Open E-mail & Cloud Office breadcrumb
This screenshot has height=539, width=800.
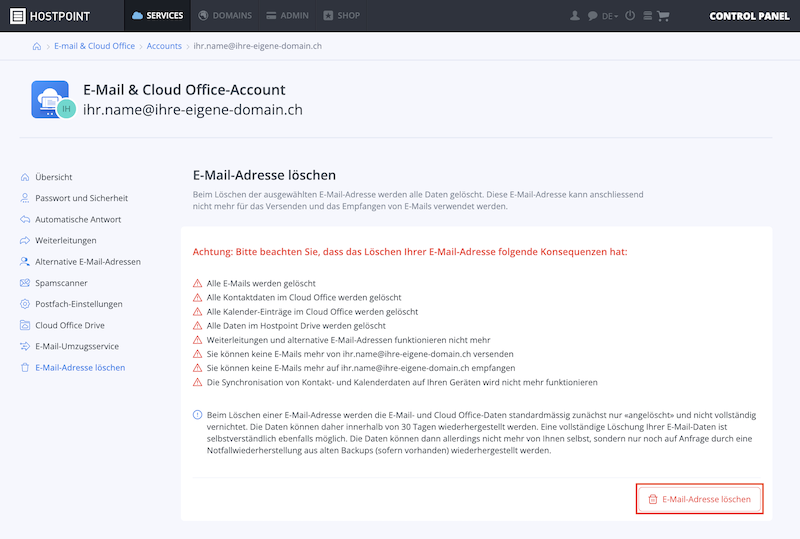point(94,46)
